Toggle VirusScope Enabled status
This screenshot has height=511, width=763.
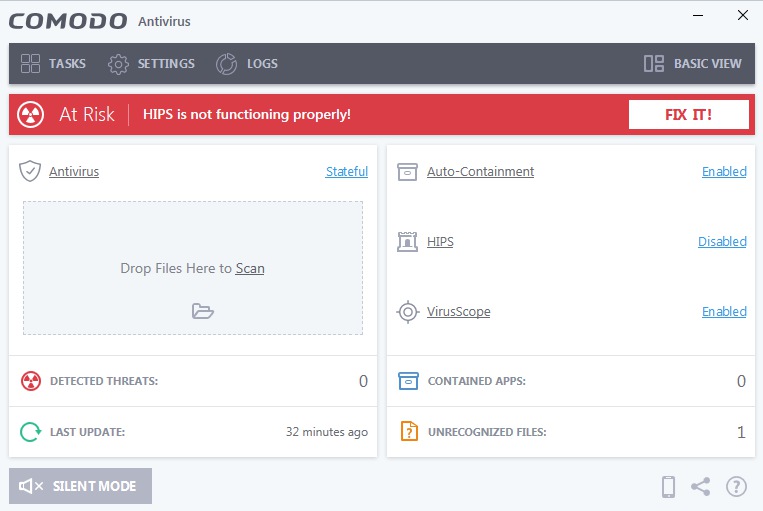pyautogui.click(x=724, y=311)
